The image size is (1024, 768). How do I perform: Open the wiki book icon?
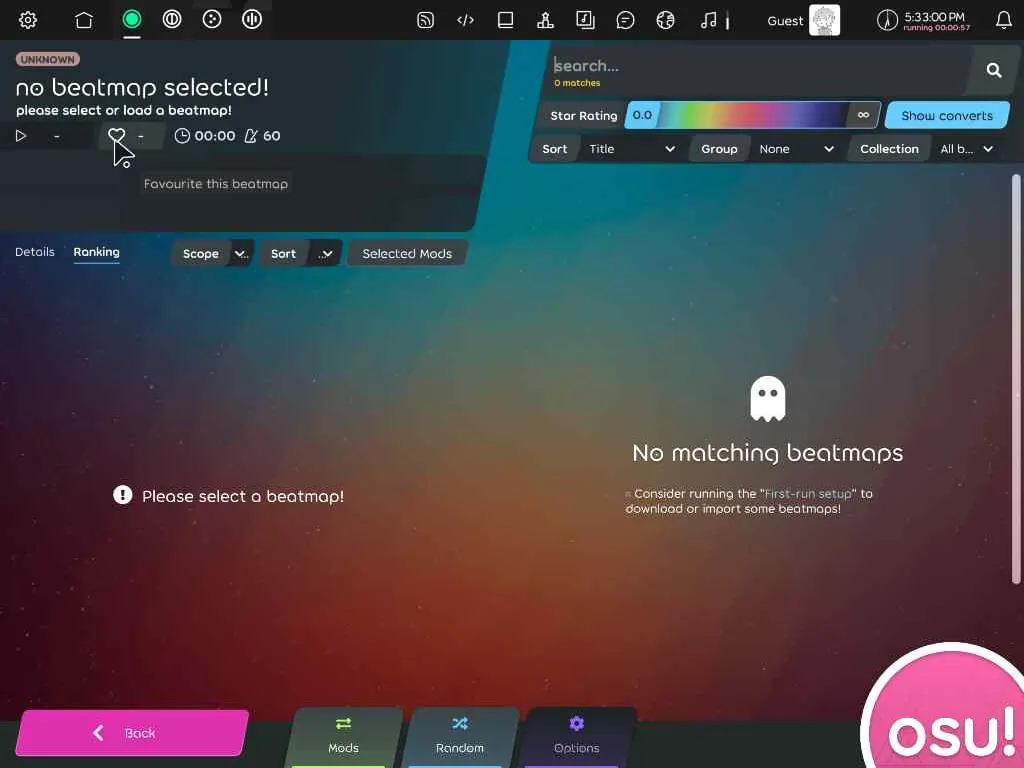click(505, 20)
